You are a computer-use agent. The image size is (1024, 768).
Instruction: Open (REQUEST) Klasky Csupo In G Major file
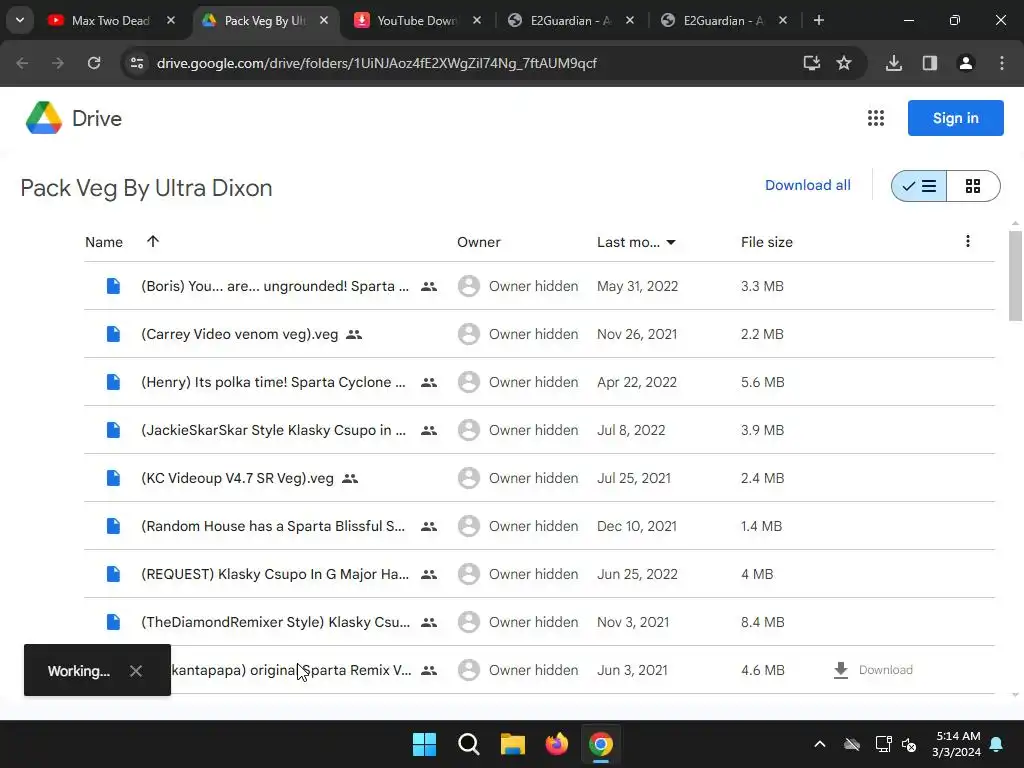pos(275,574)
